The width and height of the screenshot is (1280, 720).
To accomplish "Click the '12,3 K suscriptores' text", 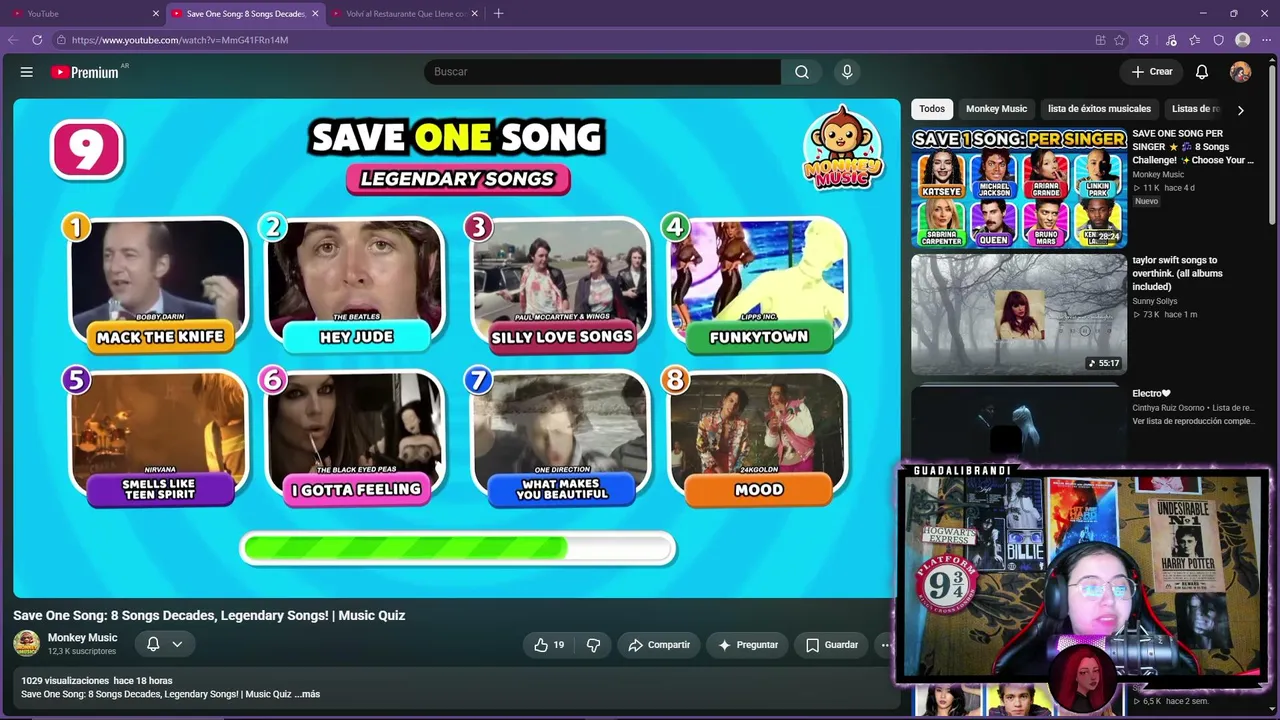I will (x=82, y=652).
